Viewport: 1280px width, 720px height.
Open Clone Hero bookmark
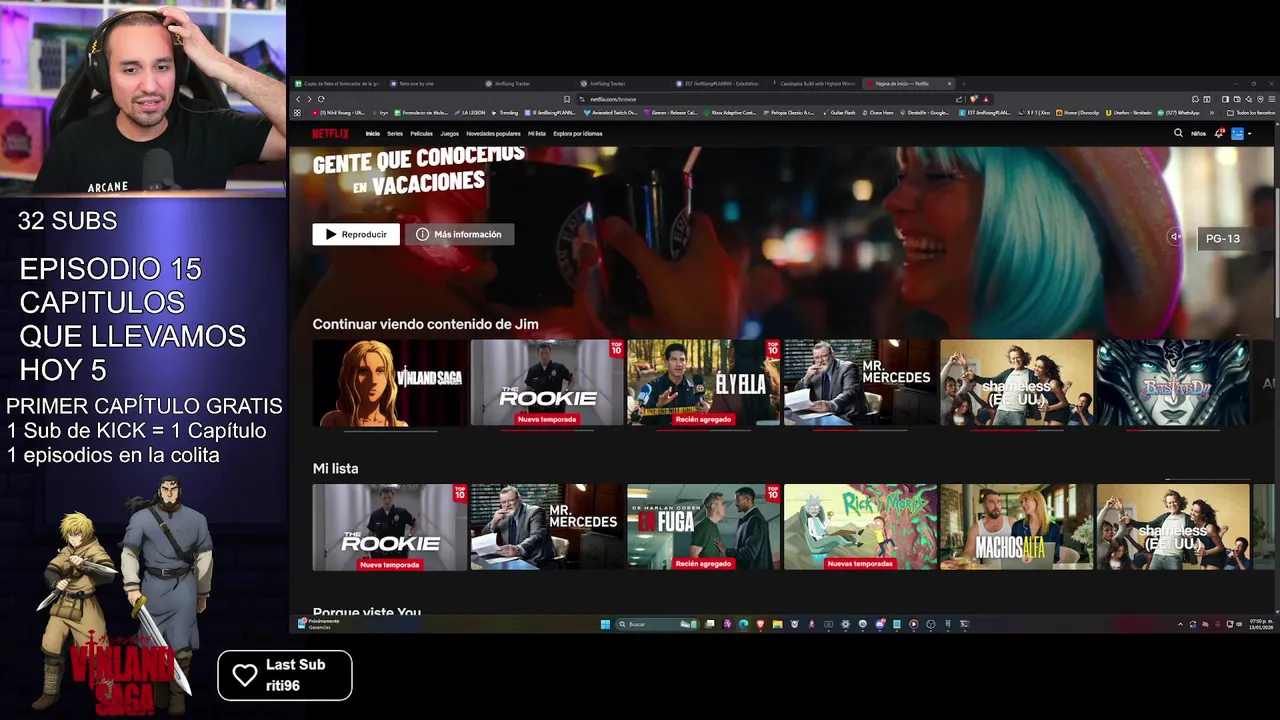877,113
